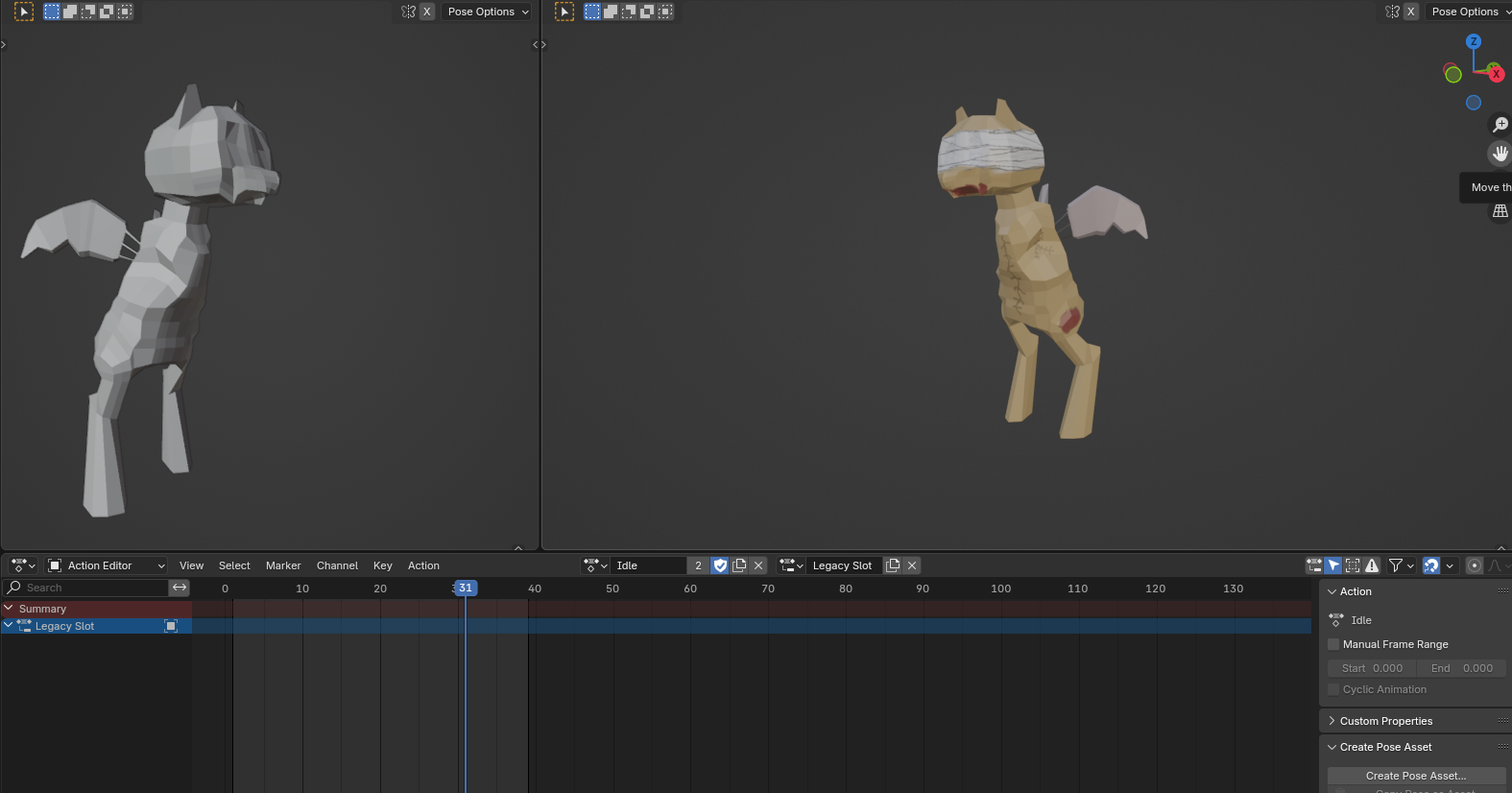
Task: Click the butterfly mirror icon in left viewport
Action: [x=408, y=12]
